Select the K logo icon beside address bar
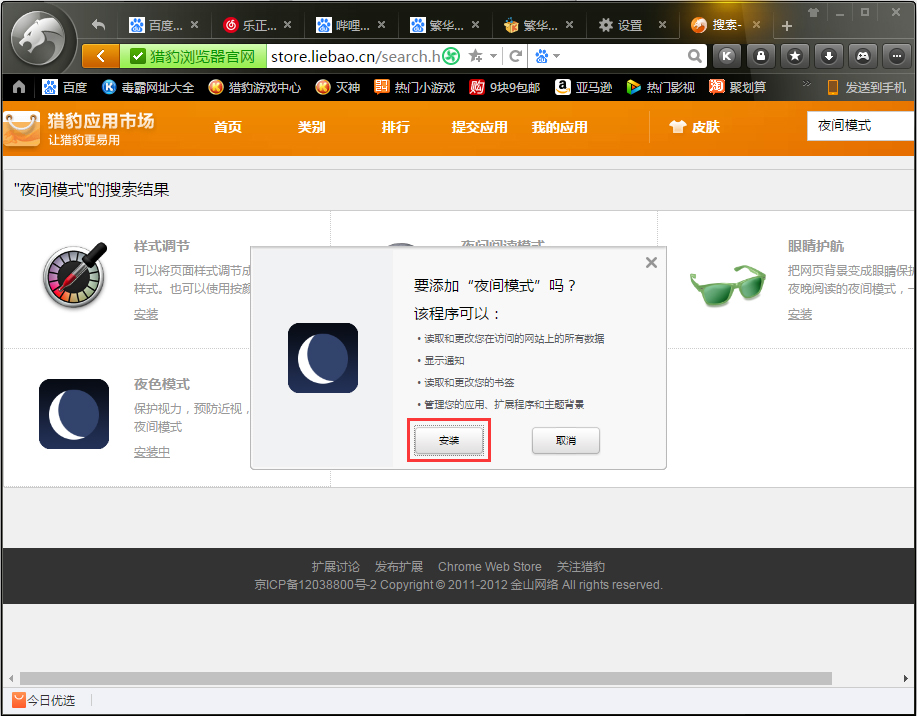This screenshot has width=917, height=716. click(726, 57)
